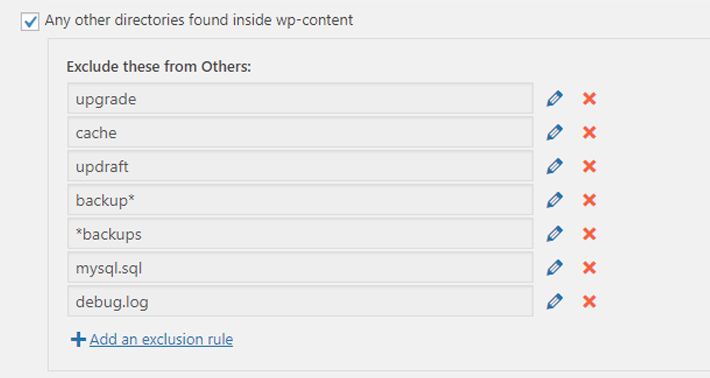Edit the upgrade exclusion rule pencil icon
This screenshot has width=710, height=378.
click(x=555, y=98)
